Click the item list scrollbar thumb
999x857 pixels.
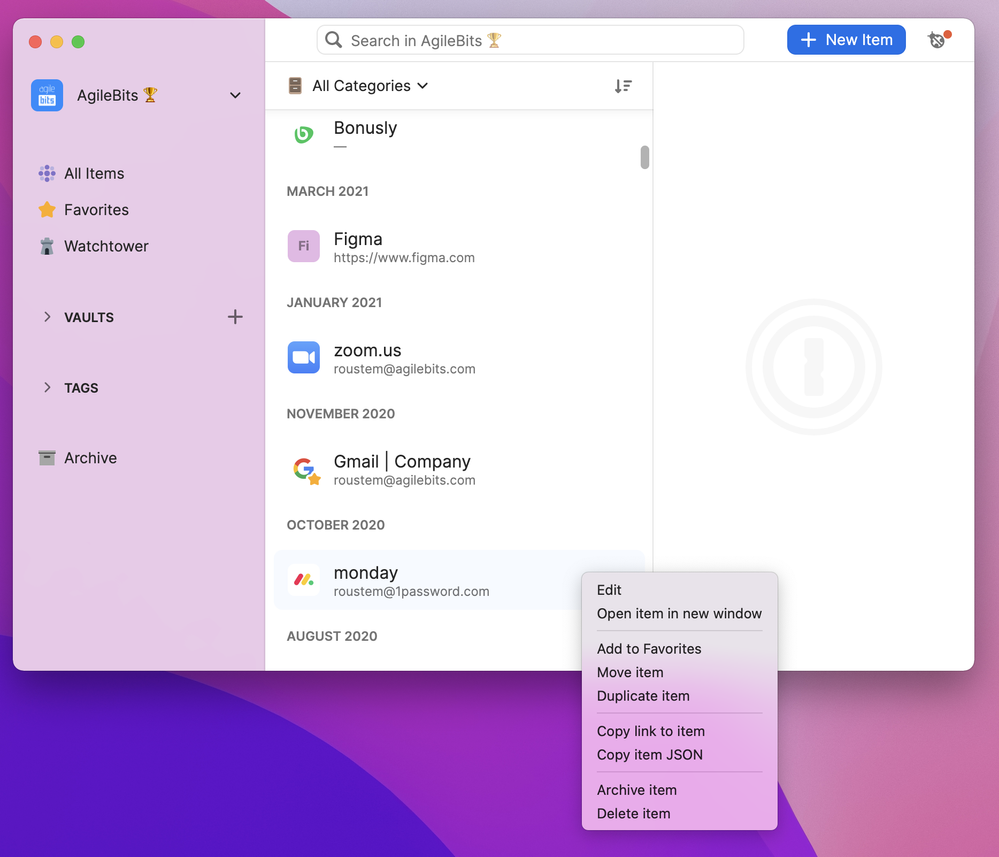645,158
